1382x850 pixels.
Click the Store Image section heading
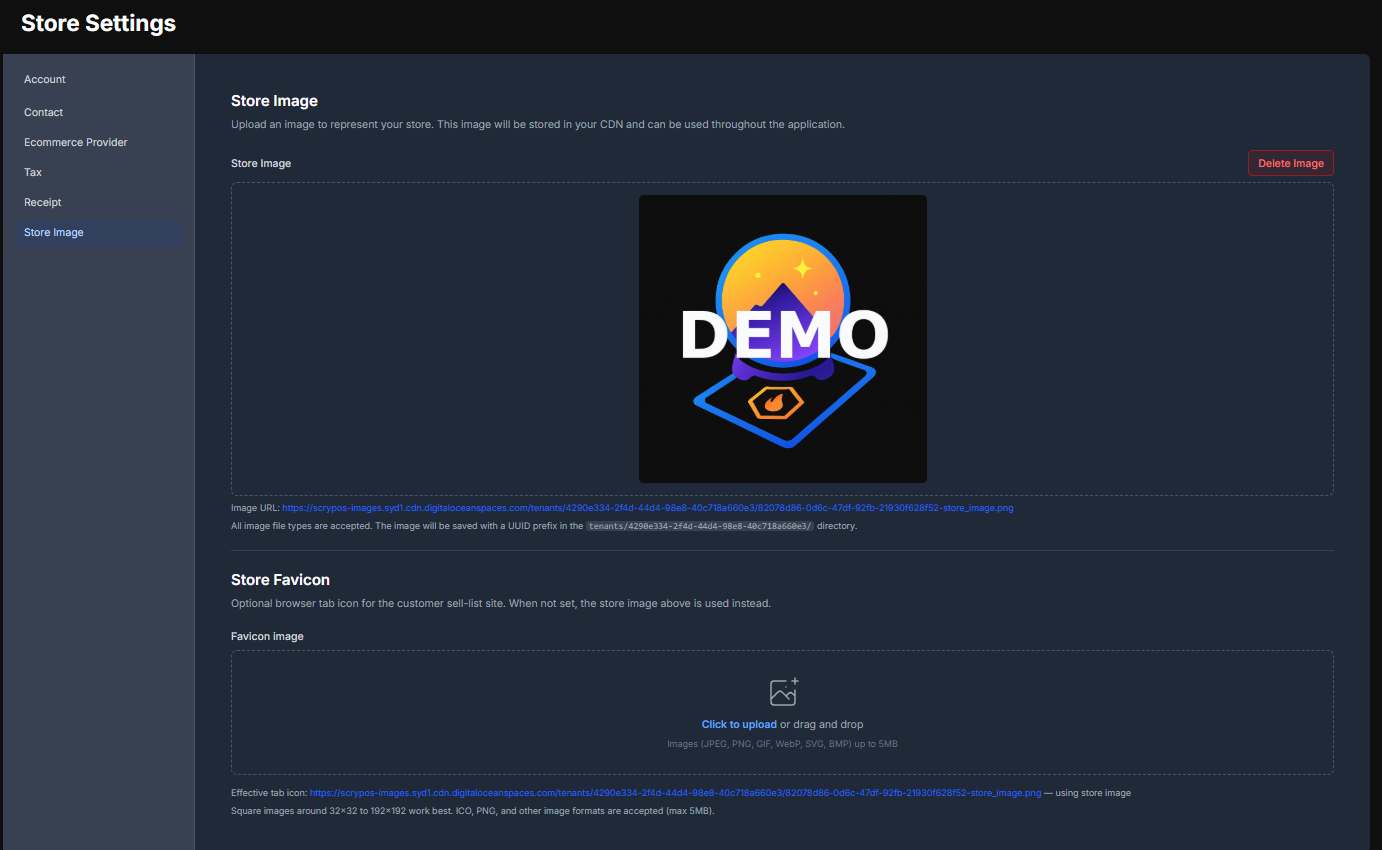[274, 101]
